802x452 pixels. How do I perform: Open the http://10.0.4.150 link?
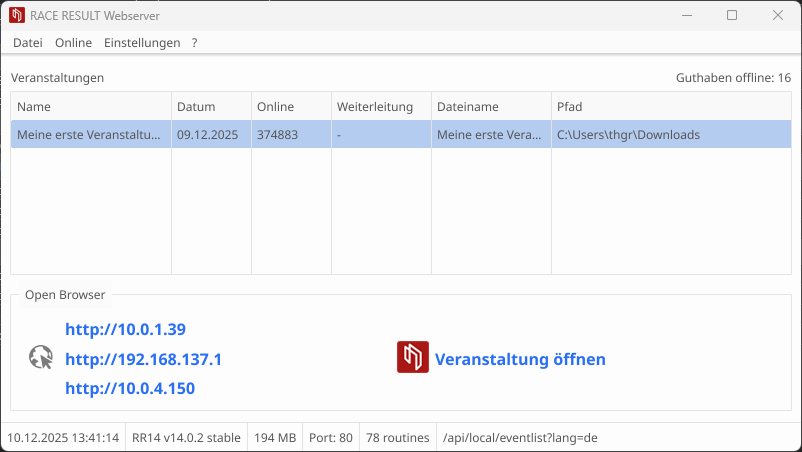pyautogui.click(x=130, y=388)
